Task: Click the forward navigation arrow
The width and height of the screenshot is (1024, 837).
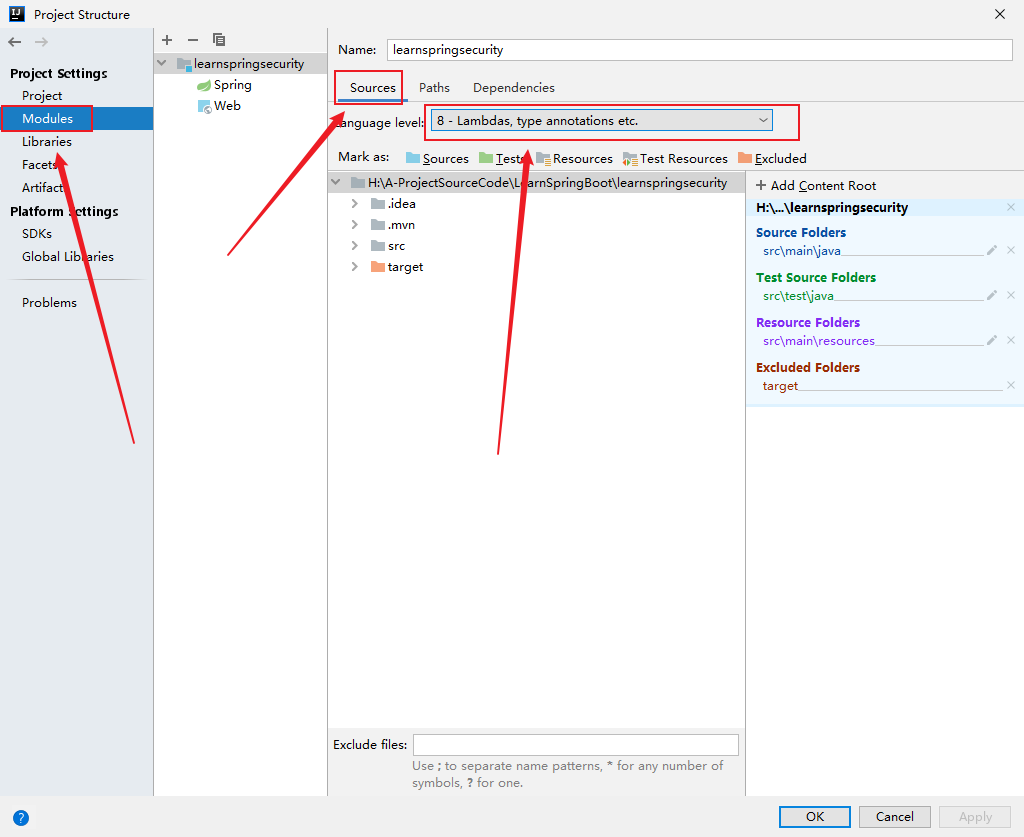Action: point(41,42)
